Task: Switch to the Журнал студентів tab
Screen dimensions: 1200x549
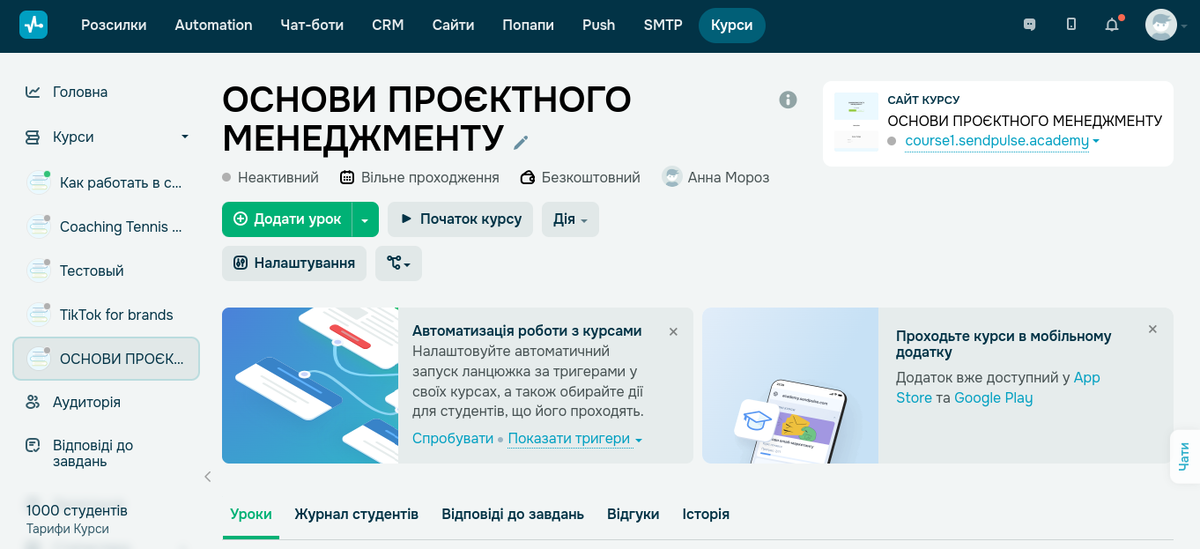Action: pos(356,514)
